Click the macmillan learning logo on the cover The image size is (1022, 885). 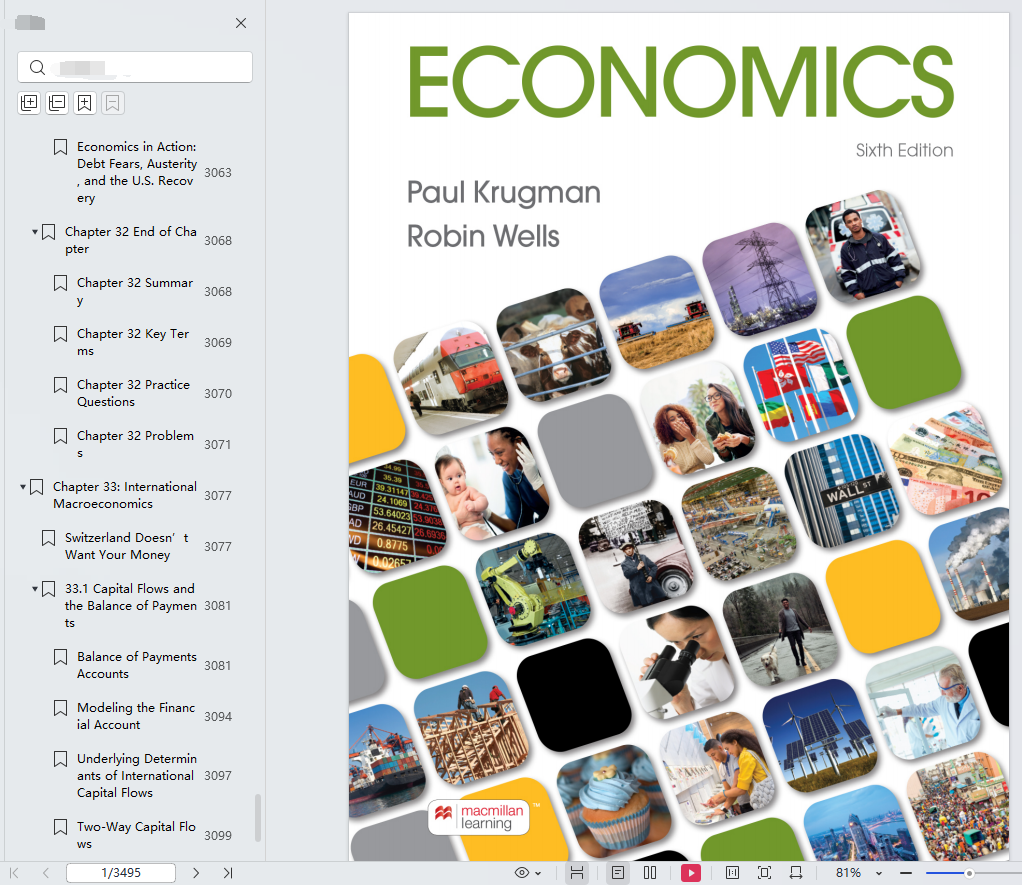(479, 817)
